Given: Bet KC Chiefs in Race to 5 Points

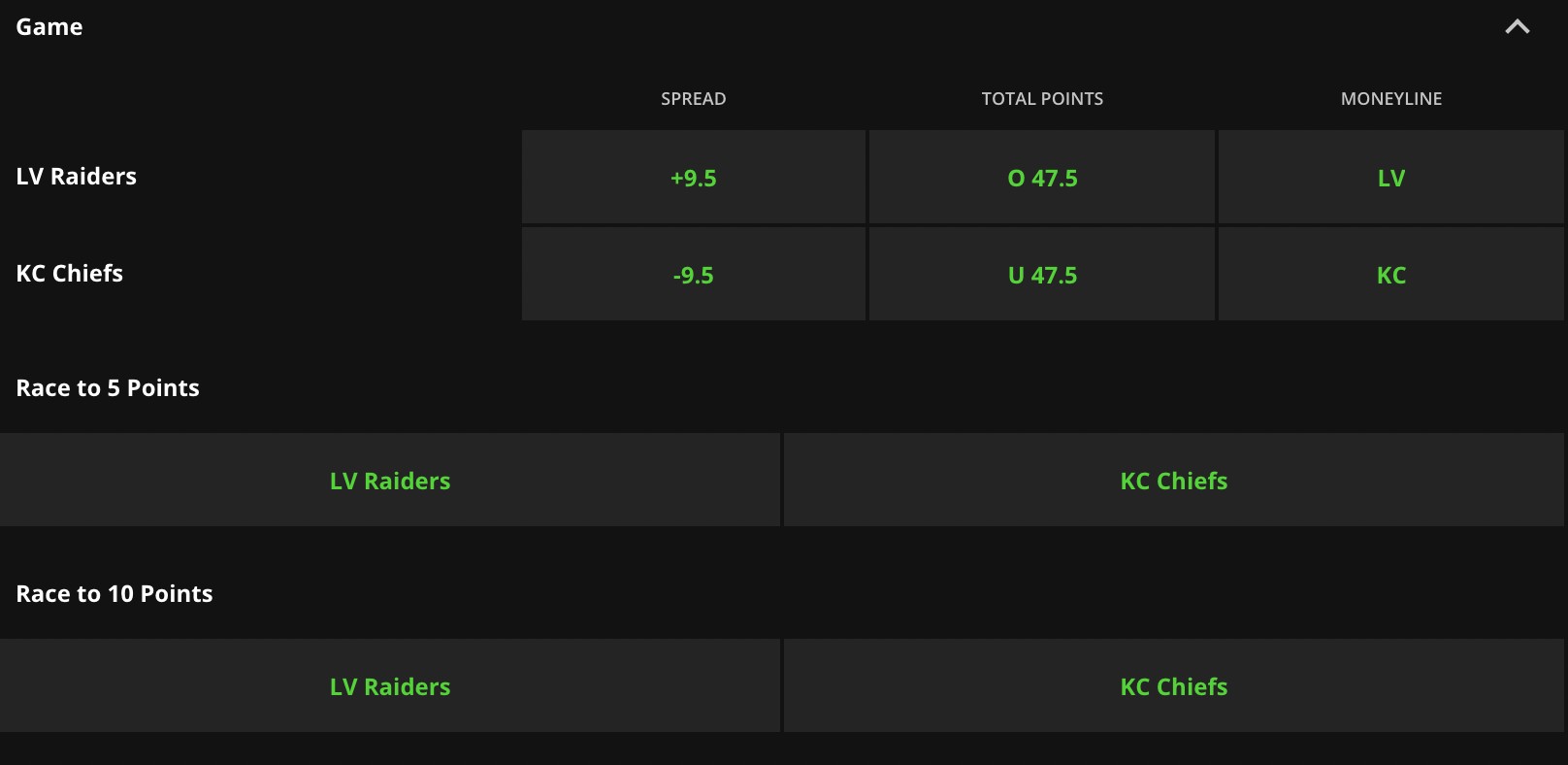Looking at the screenshot, I should pos(1173,481).
